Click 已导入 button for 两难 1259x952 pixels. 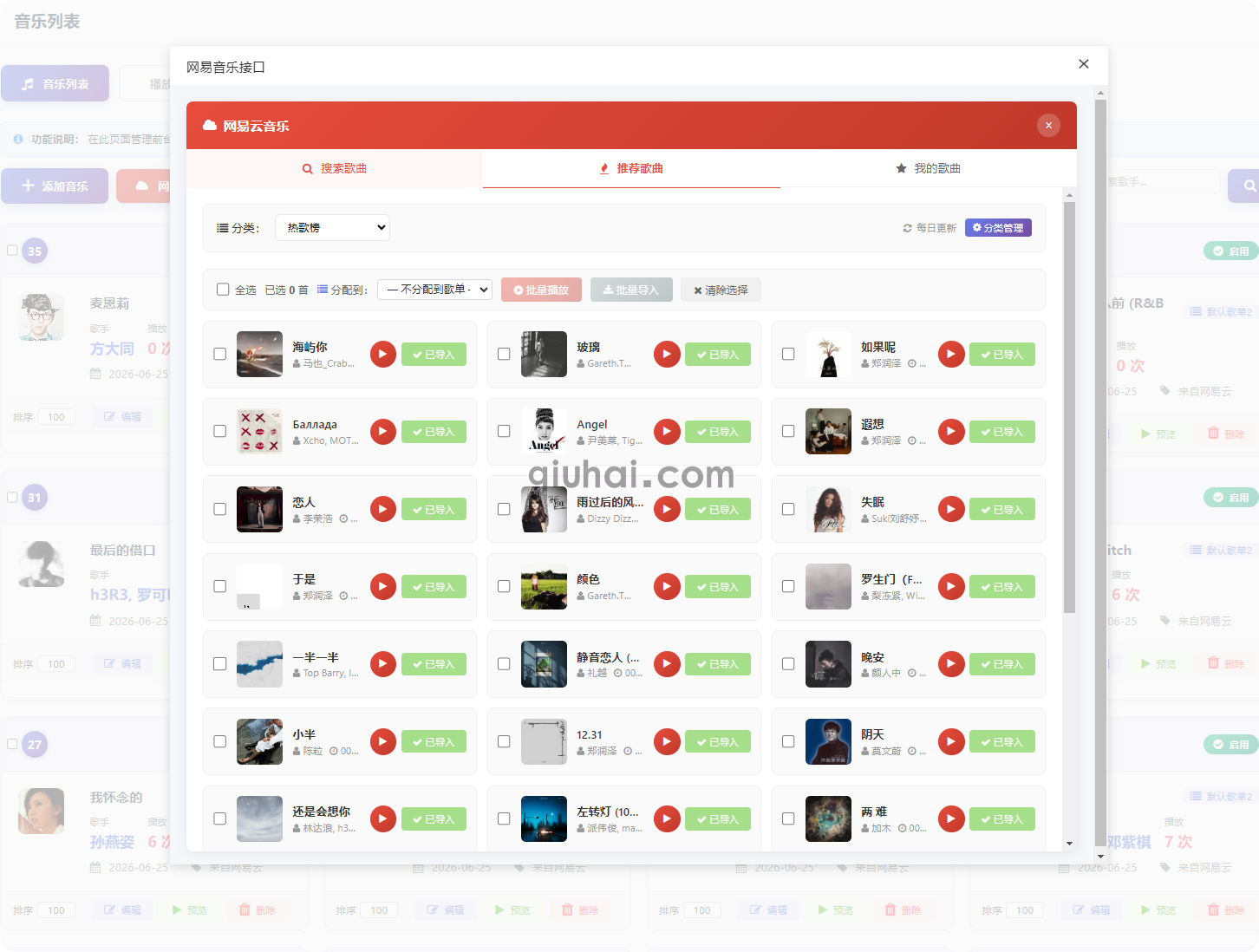(x=1002, y=818)
